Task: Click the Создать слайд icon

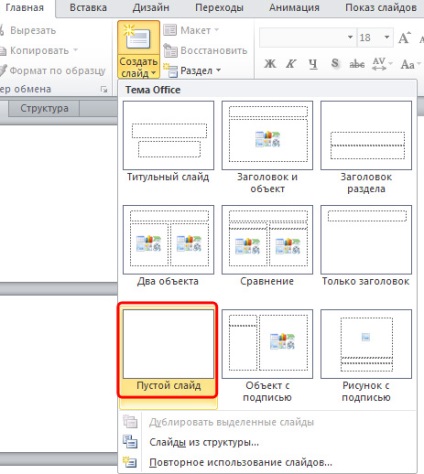Action: pos(138,38)
